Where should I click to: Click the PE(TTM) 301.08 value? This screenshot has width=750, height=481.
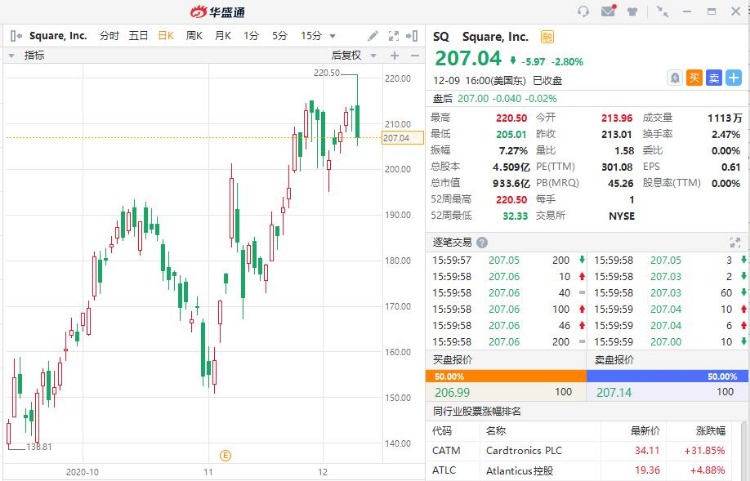[617, 167]
